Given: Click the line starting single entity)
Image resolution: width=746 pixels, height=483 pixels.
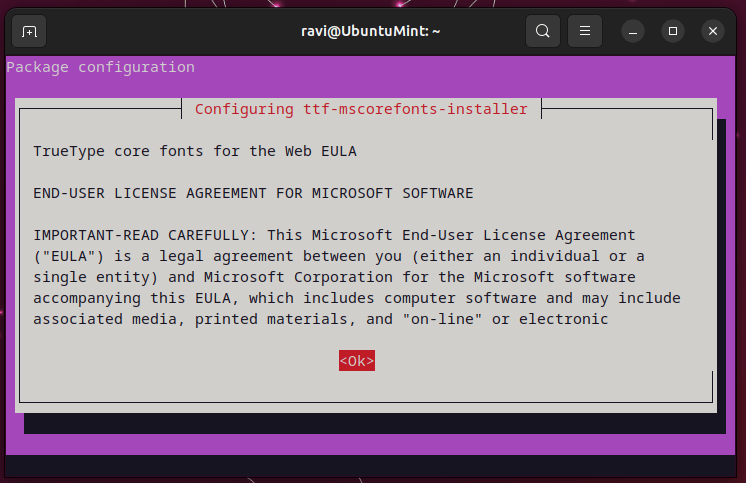Looking at the screenshot, I should pyautogui.click(x=334, y=277).
